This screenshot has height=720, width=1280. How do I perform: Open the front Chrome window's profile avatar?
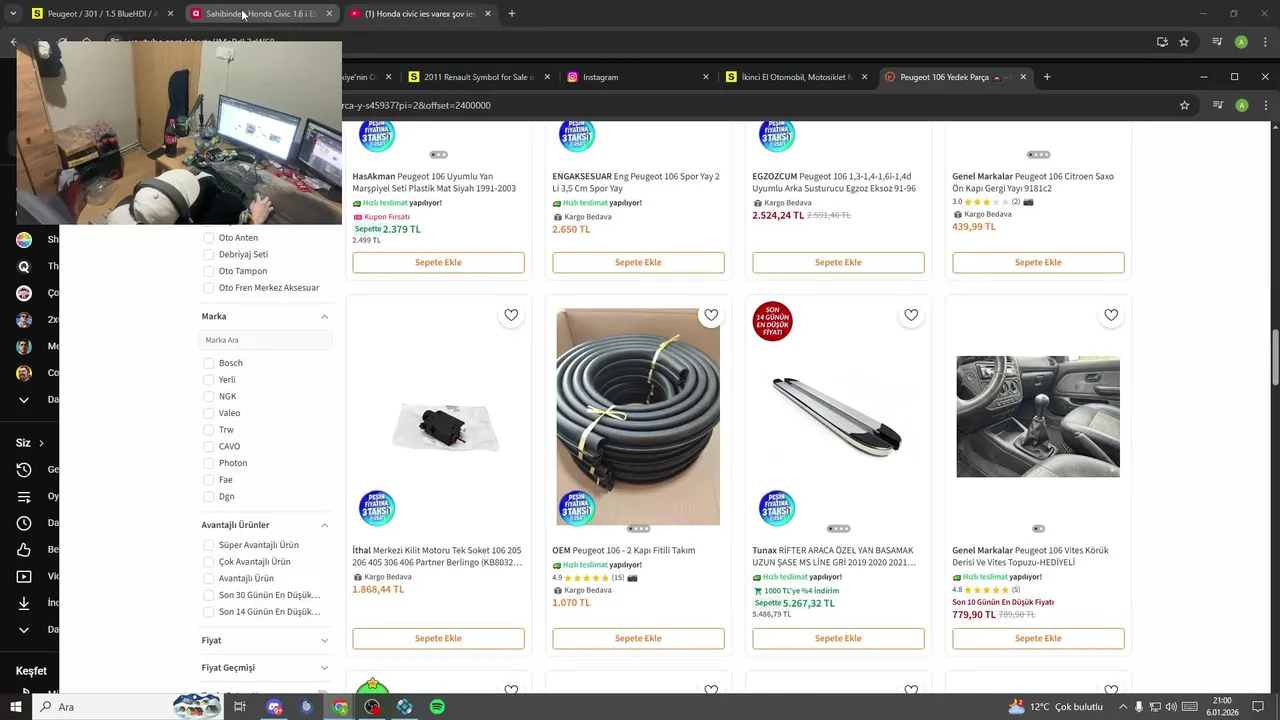1241,105
